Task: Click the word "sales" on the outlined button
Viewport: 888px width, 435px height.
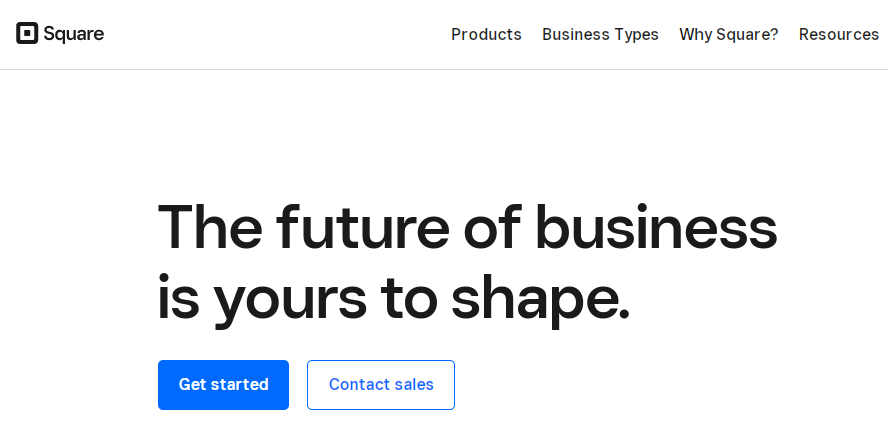Action: coord(411,385)
